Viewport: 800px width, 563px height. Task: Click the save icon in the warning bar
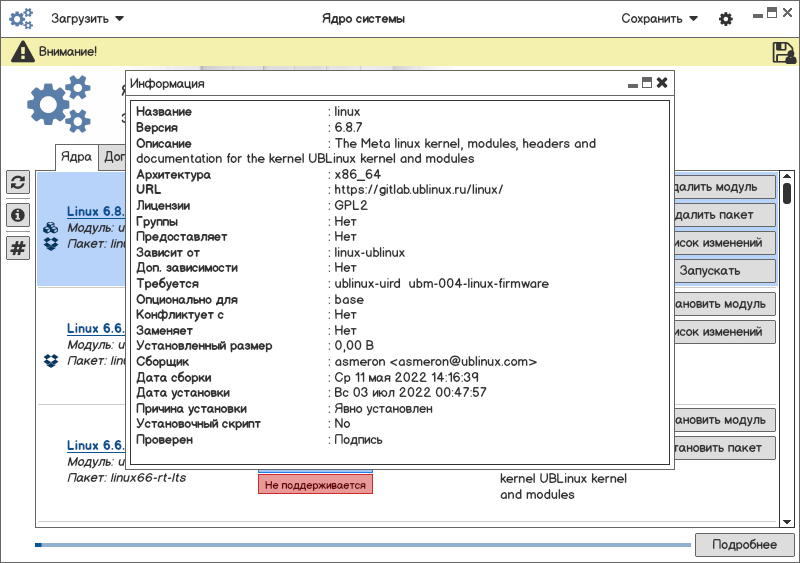(x=784, y=52)
